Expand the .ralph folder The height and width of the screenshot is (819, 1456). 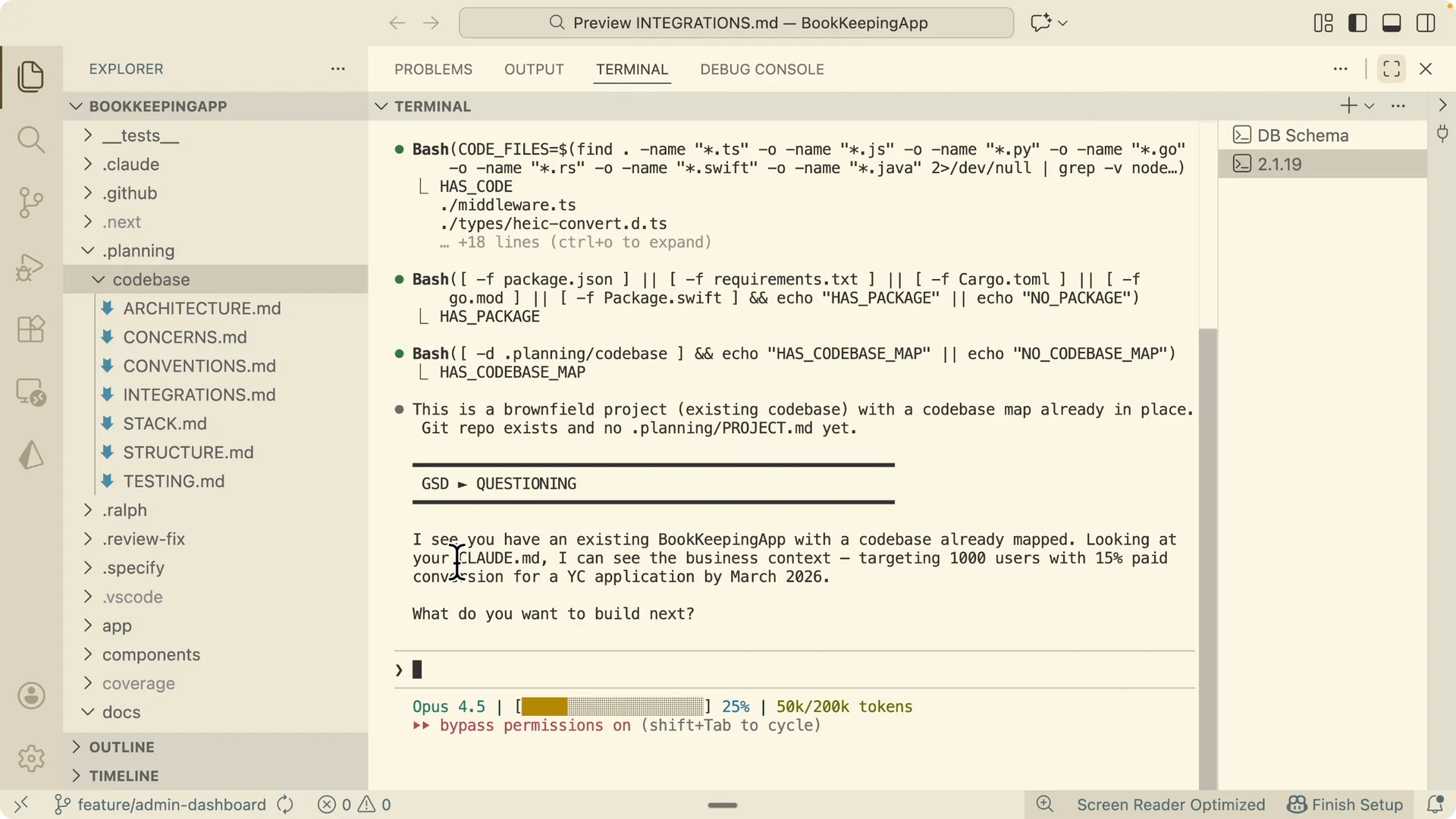(215, 510)
